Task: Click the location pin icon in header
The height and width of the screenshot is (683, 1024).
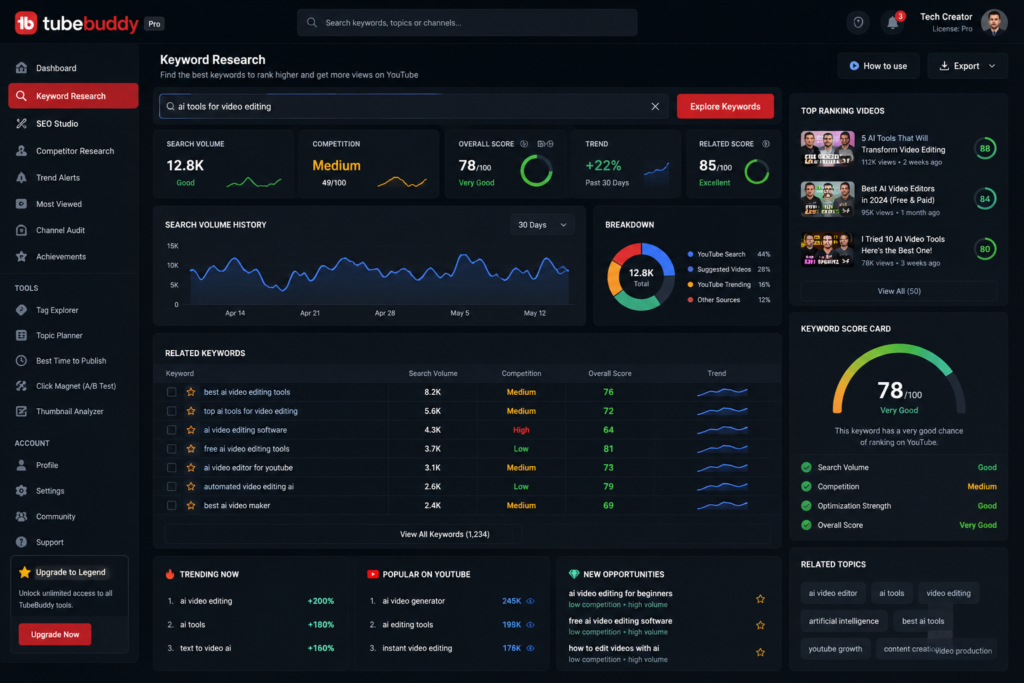Action: coord(858,23)
